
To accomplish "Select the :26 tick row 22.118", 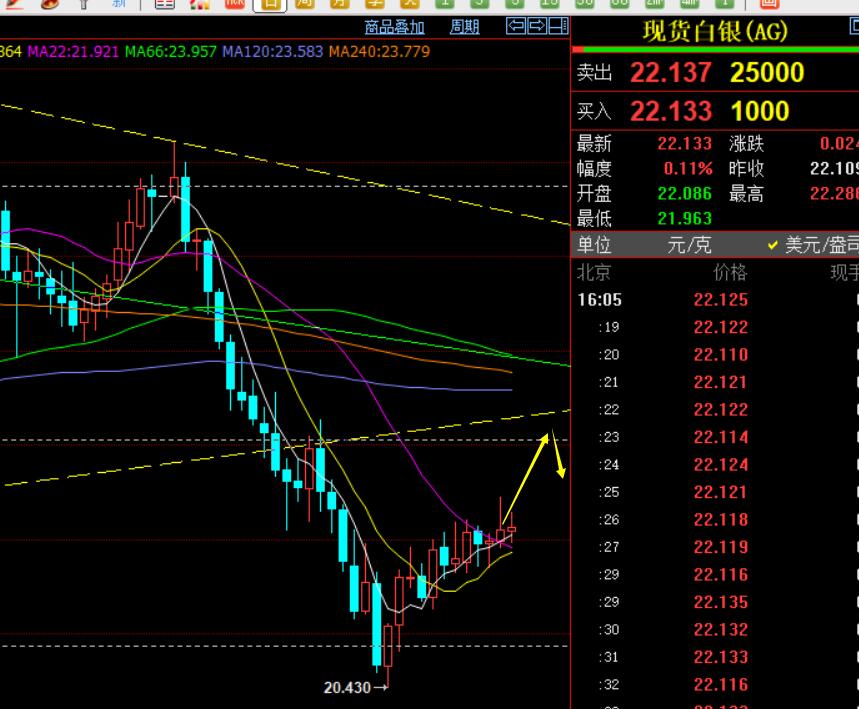I will click(x=715, y=519).
